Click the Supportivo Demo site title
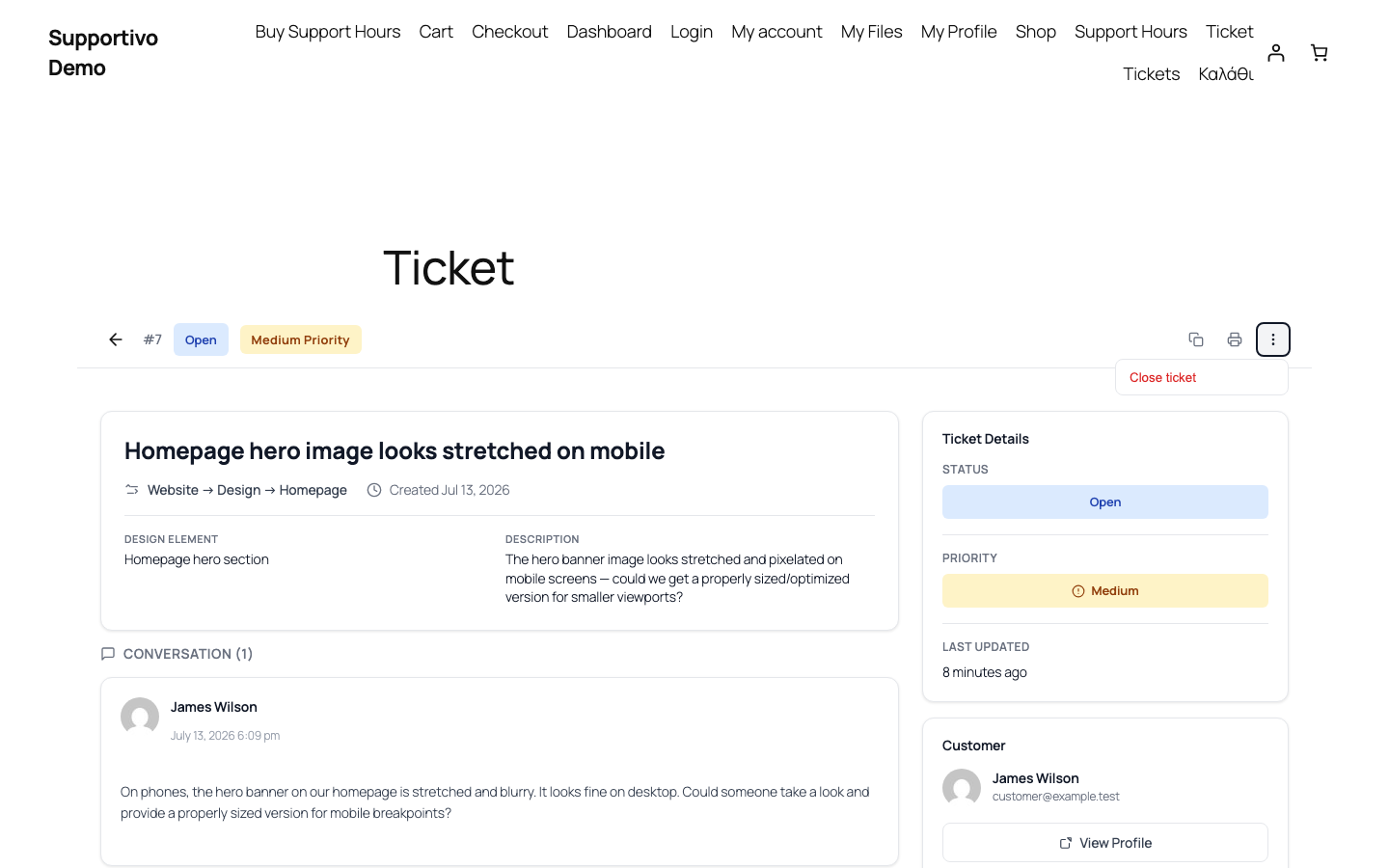The width and height of the screenshot is (1389, 868). click(x=103, y=53)
